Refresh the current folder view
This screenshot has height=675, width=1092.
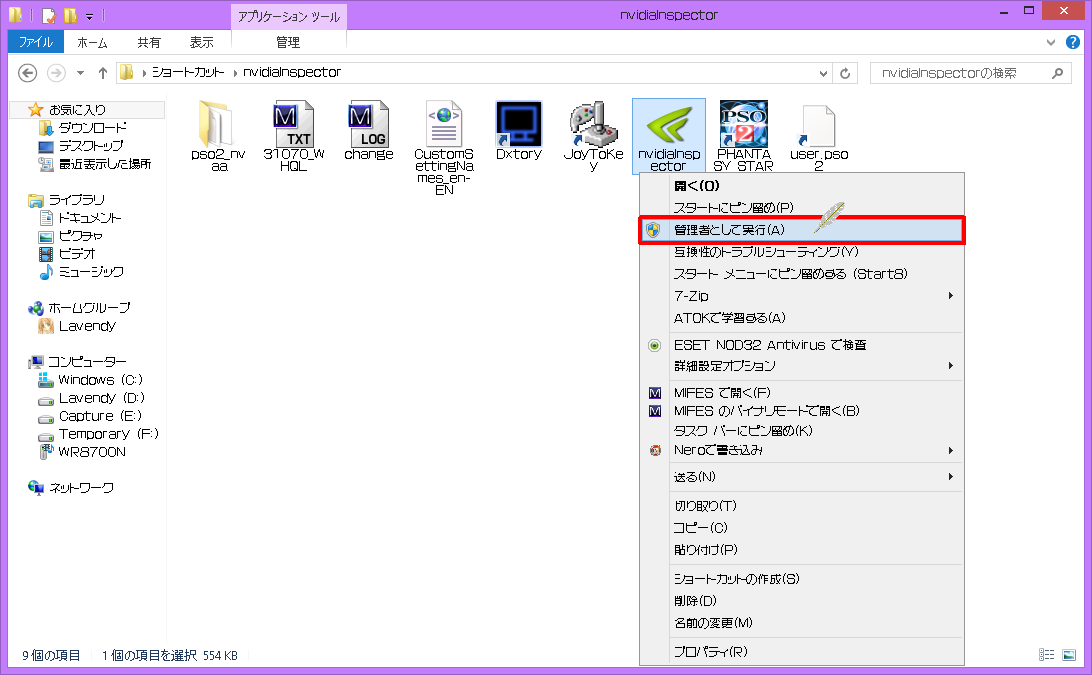pos(845,72)
